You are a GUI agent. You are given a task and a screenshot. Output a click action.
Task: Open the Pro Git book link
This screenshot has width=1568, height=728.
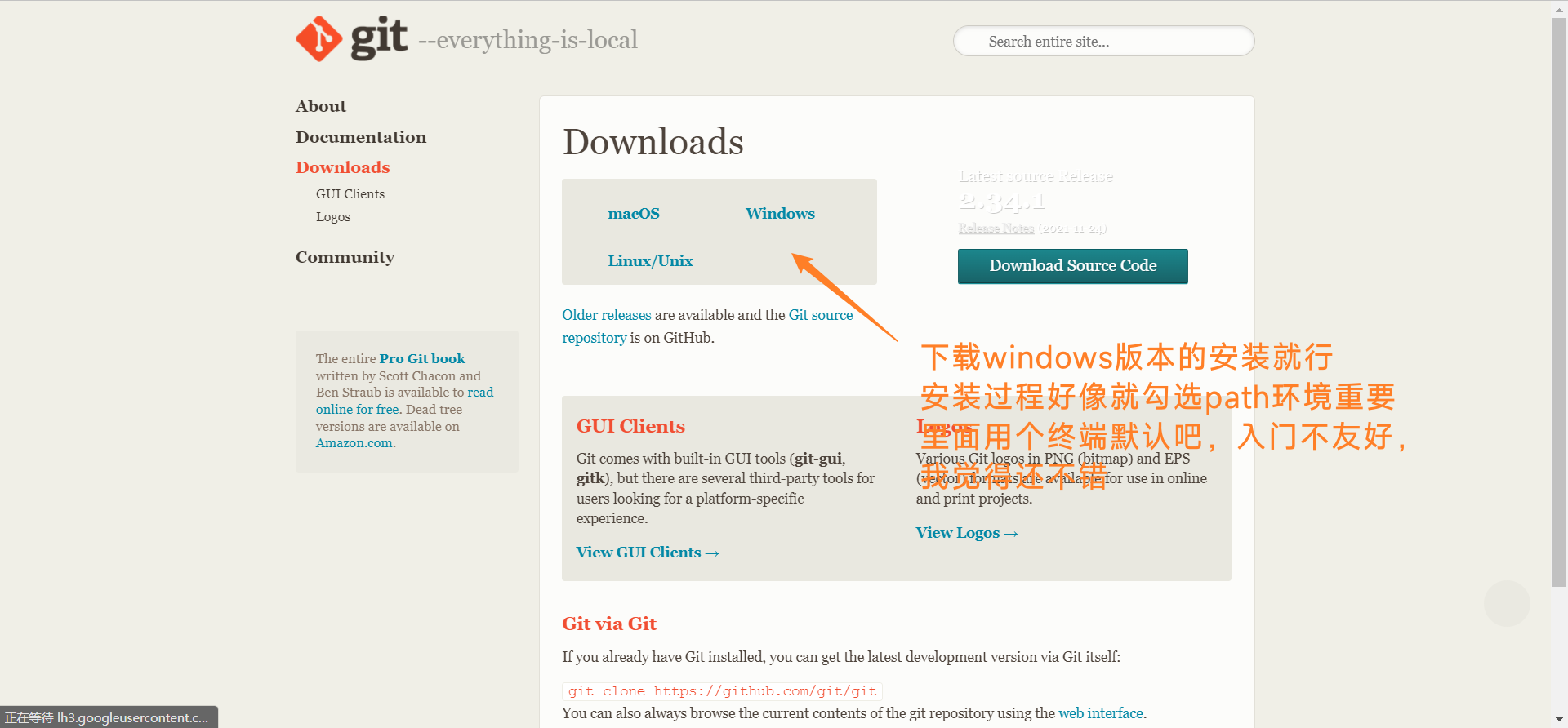click(x=422, y=359)
